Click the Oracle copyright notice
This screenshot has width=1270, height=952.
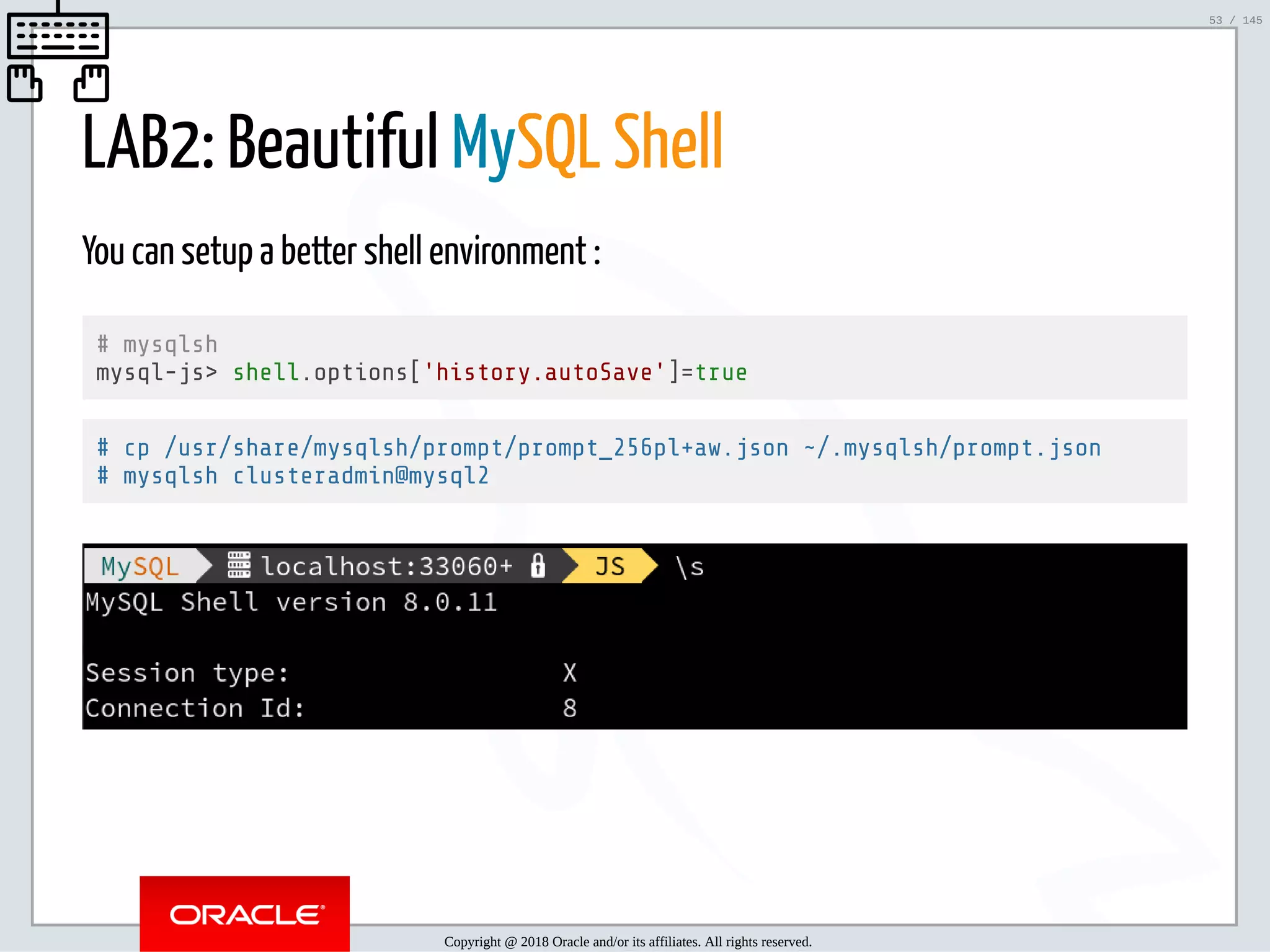tap(628, 942)
